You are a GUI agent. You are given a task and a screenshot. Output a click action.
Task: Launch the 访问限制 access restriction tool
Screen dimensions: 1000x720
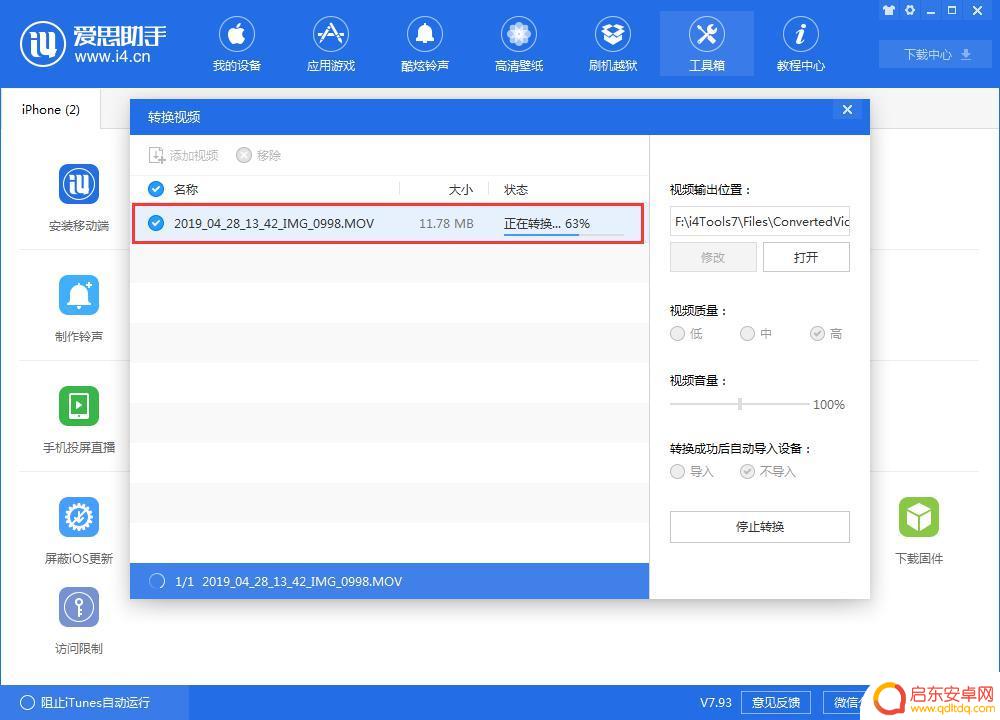(78, 621)
